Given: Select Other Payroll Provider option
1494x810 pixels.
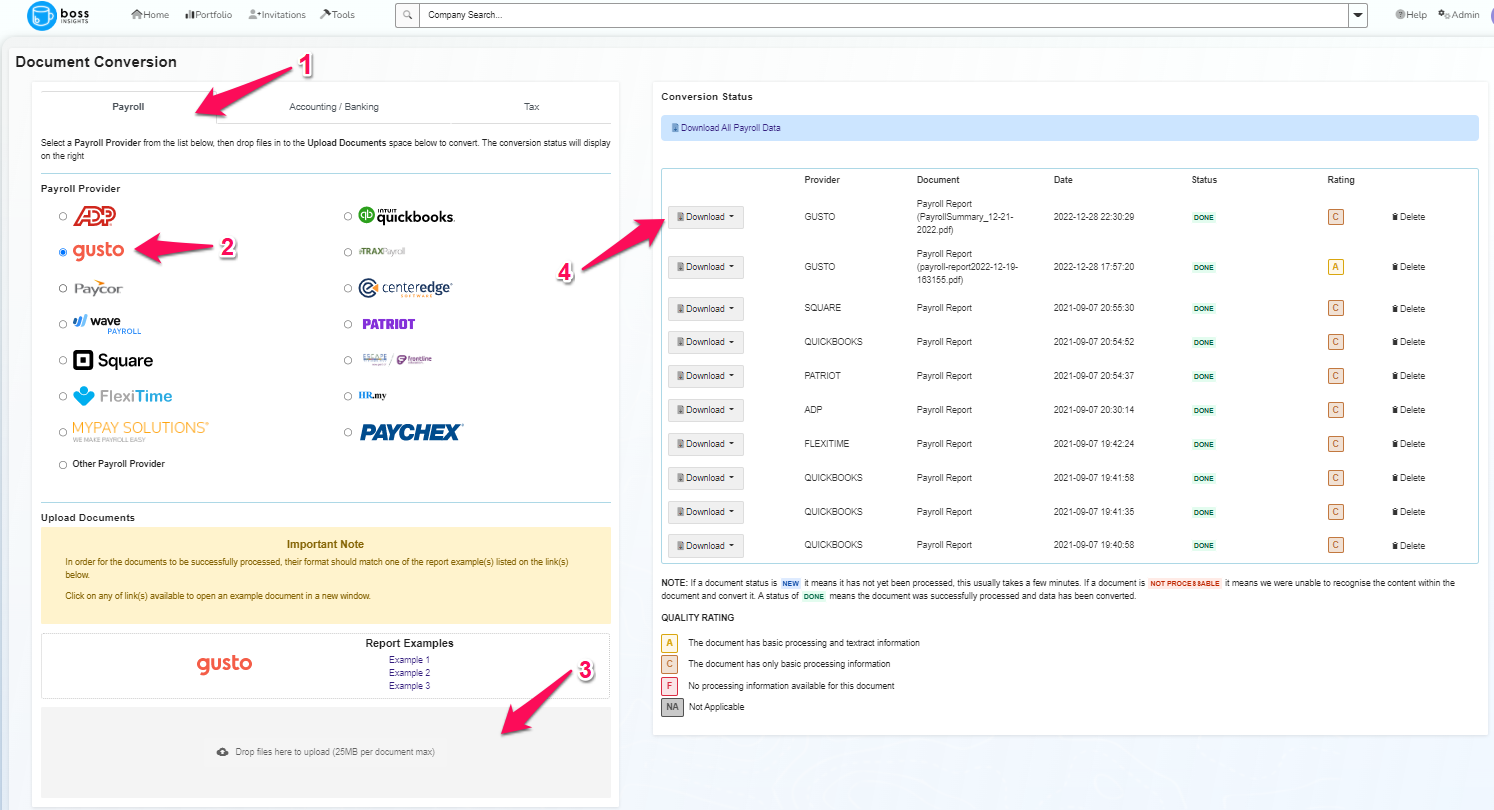Looking at the screenshot, I should pos(63,465).
